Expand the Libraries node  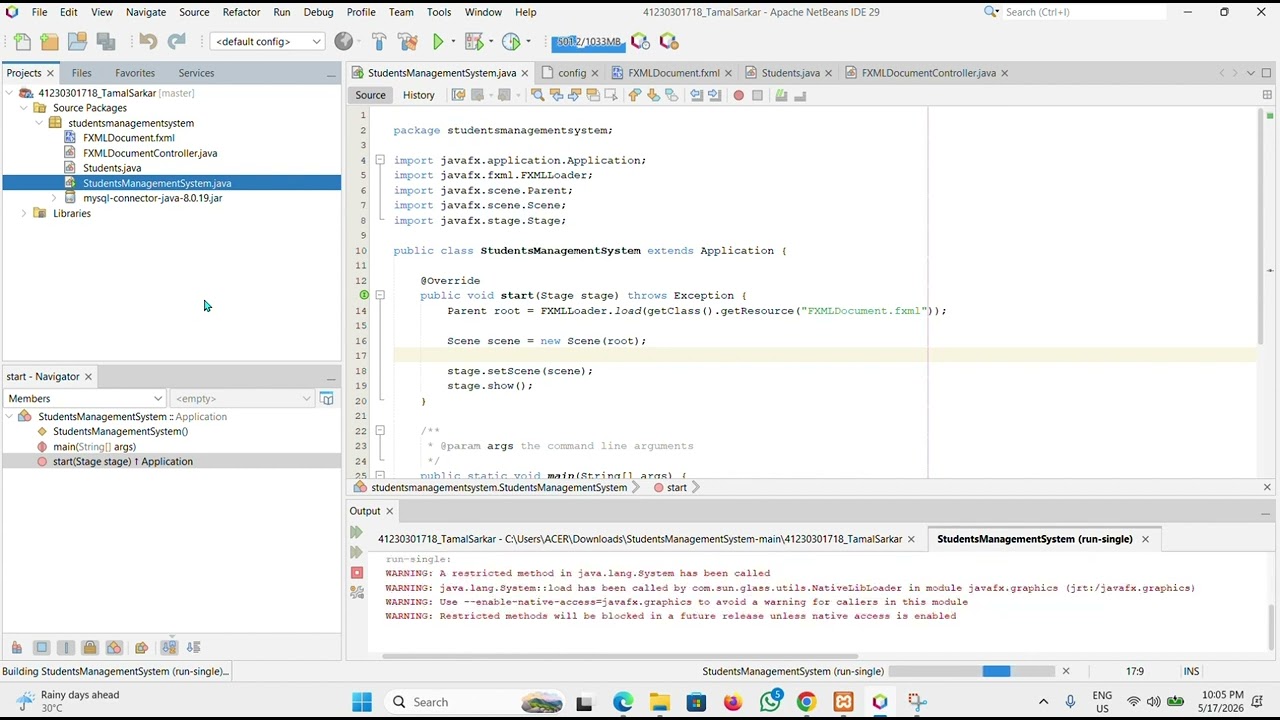(x=24, y=213)
